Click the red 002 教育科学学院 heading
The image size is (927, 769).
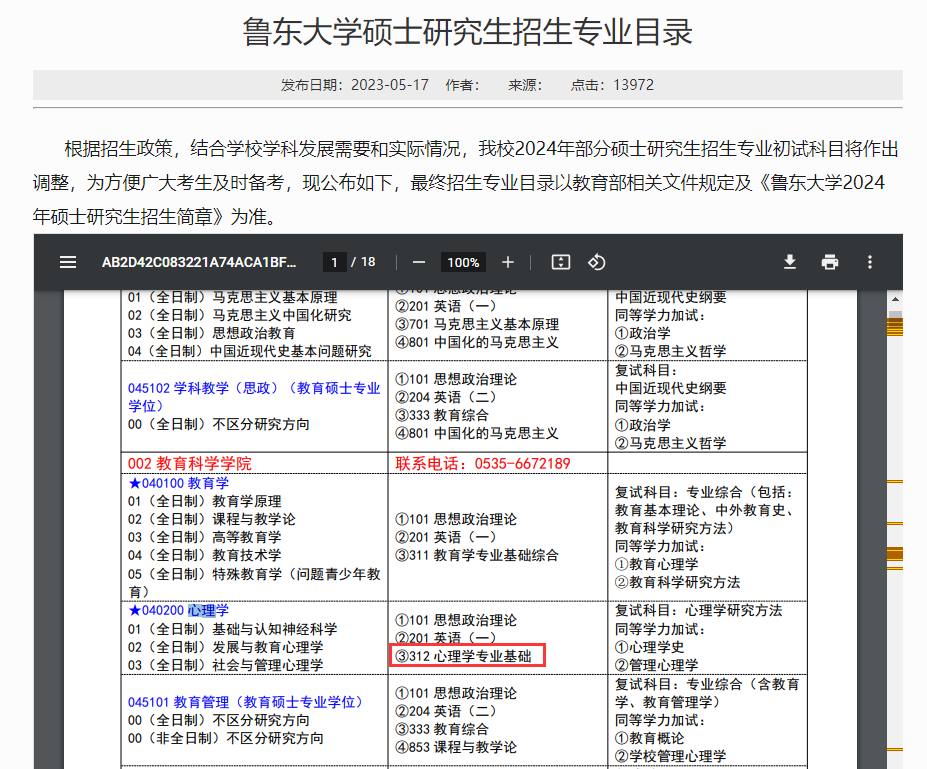click(190, 463)
